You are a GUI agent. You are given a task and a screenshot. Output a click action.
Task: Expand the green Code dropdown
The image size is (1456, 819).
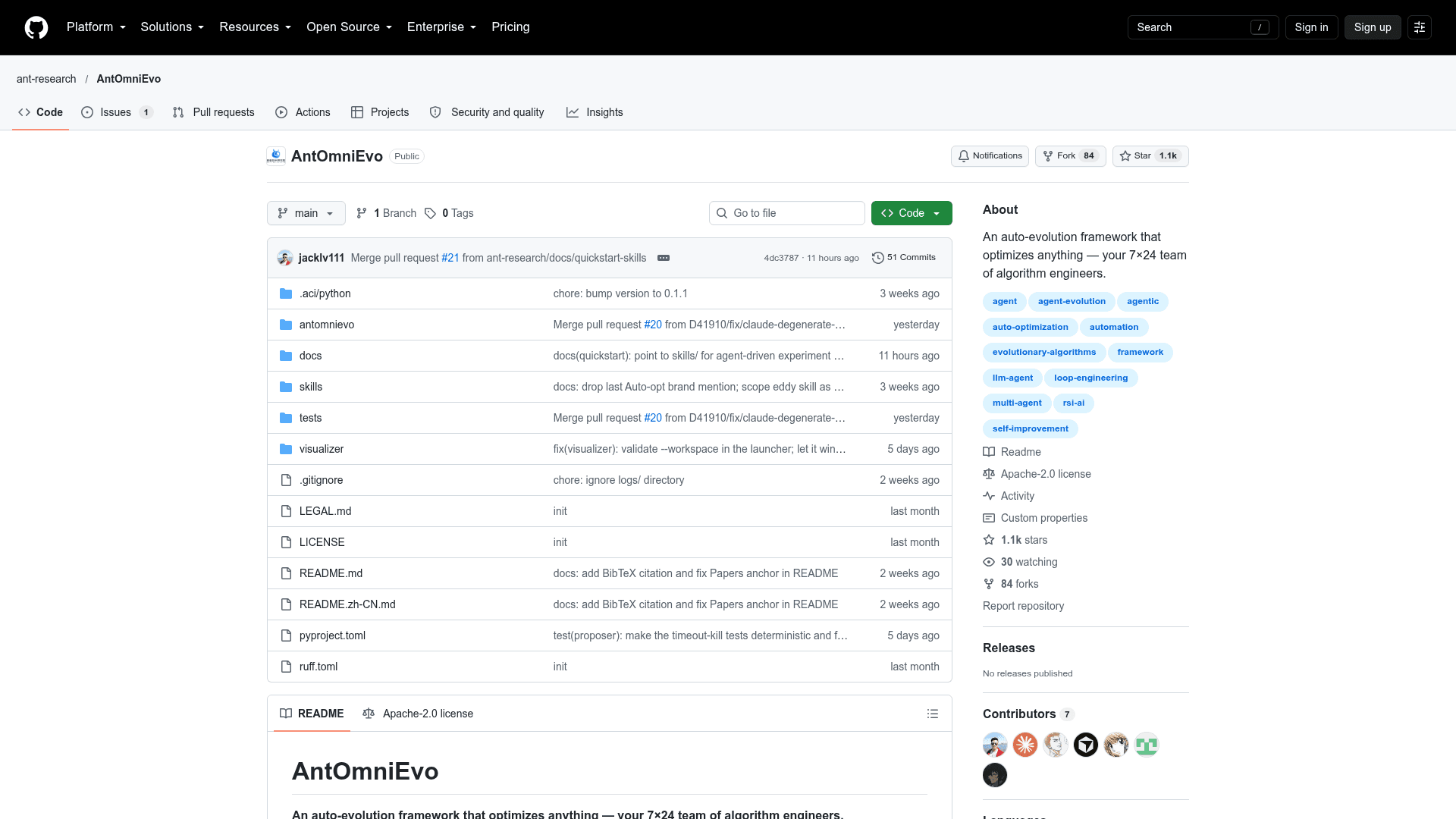tap(912, 213)
